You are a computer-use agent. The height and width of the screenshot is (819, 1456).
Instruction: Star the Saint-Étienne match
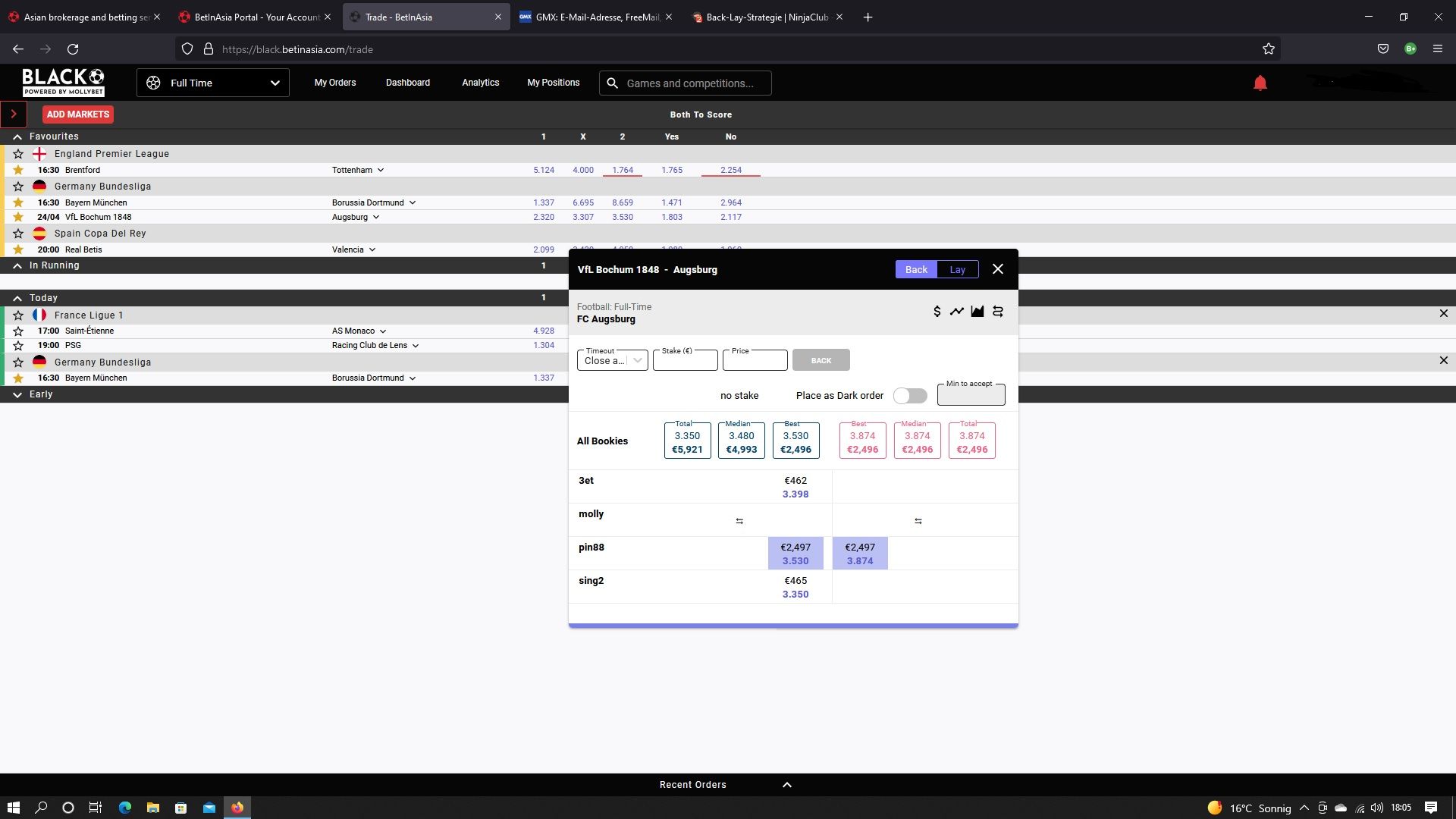(18, 331)
